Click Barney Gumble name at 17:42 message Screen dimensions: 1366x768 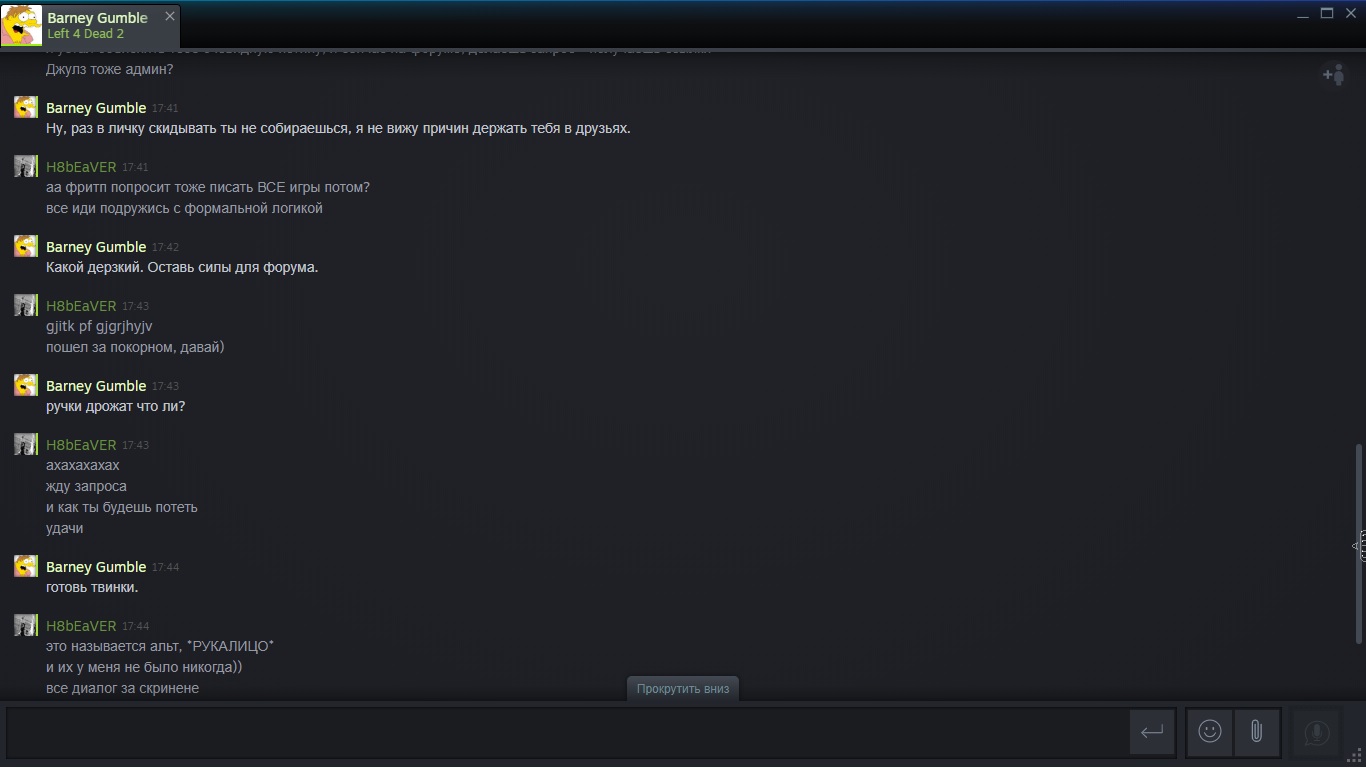click(x=96, y=247)
